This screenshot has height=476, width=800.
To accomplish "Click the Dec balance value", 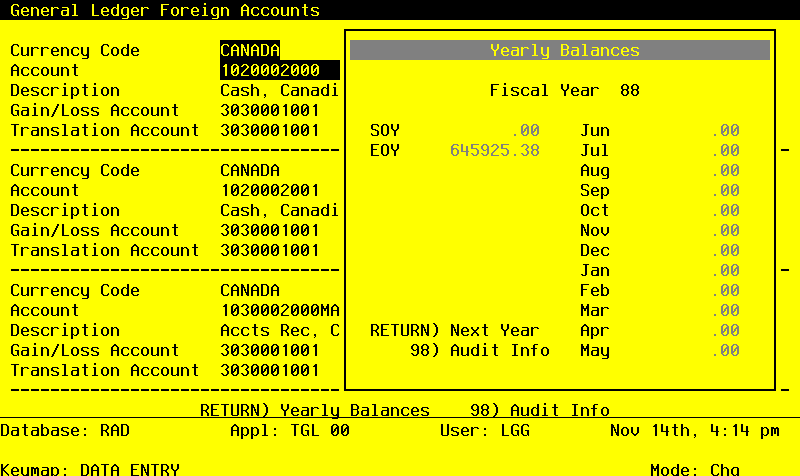I will tap(725, 250).
